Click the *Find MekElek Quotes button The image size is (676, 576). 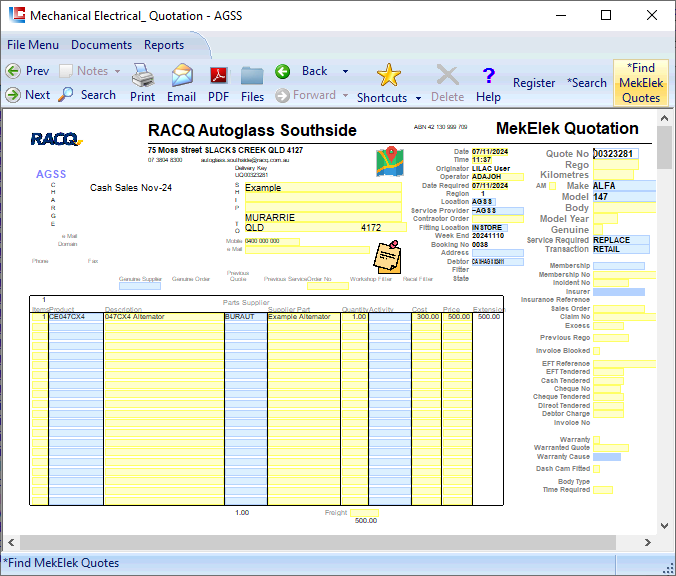pyautogui.click(x=640, y=82)
